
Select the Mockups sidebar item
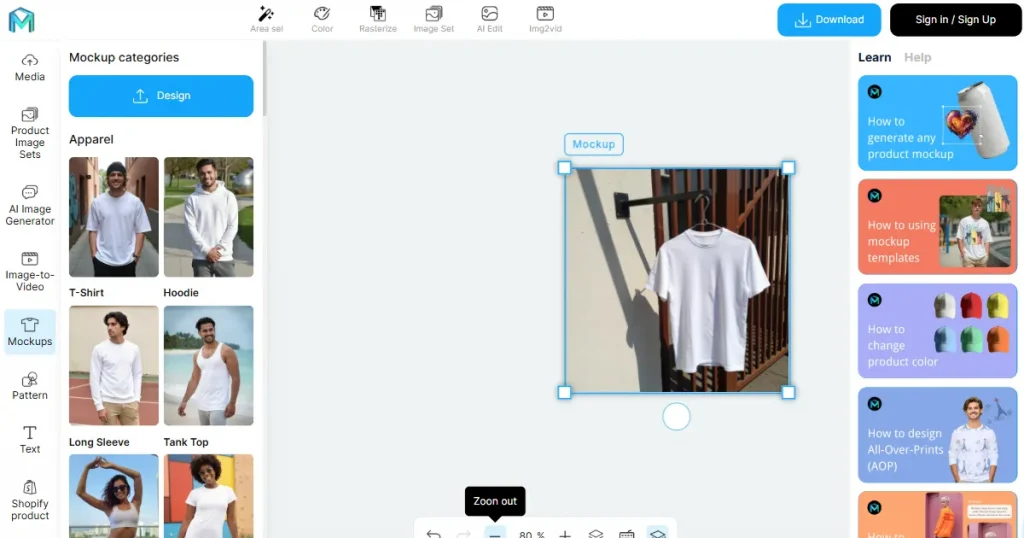[x=30, y=332]
